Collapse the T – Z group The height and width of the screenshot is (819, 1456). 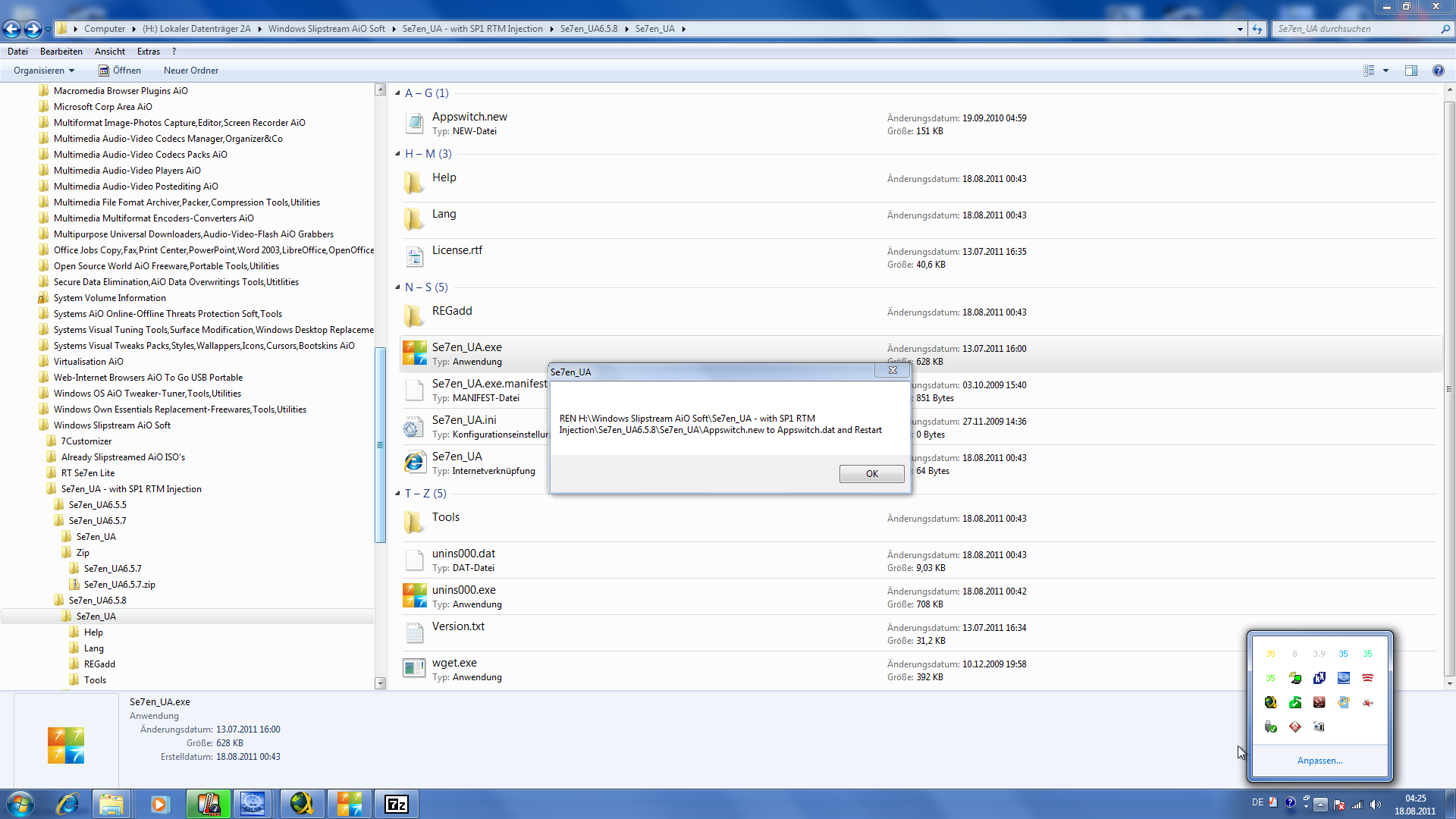coord(397,493)
